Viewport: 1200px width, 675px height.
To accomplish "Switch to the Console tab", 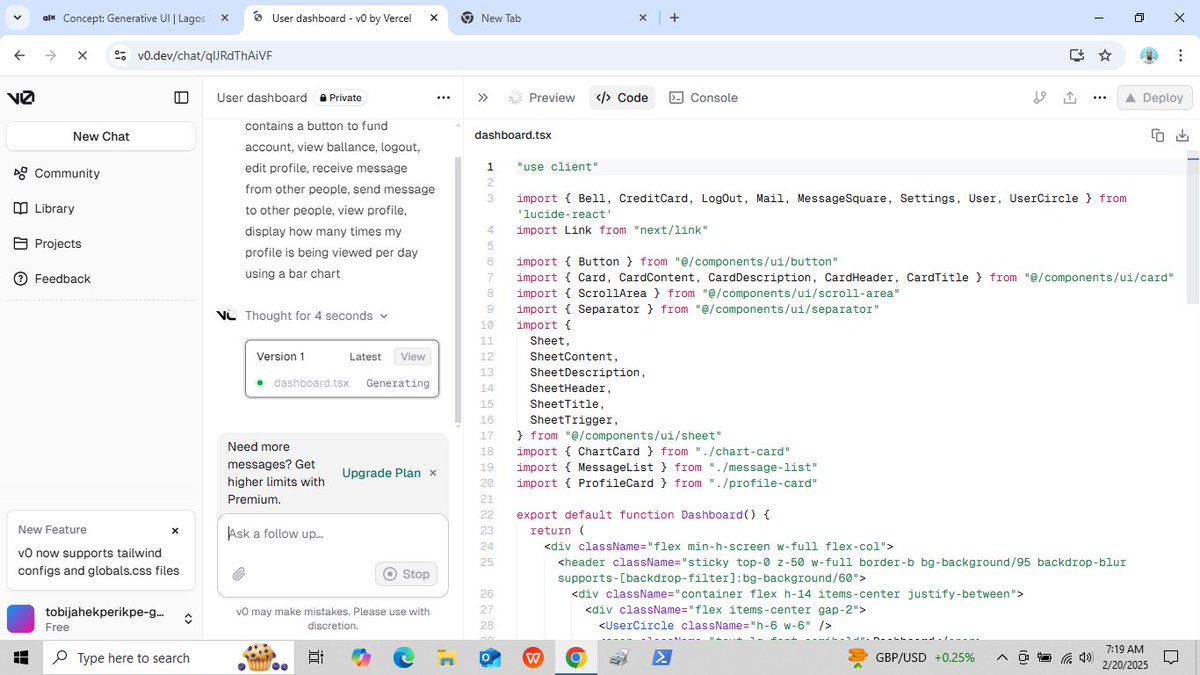I will (x=703, y=97).
